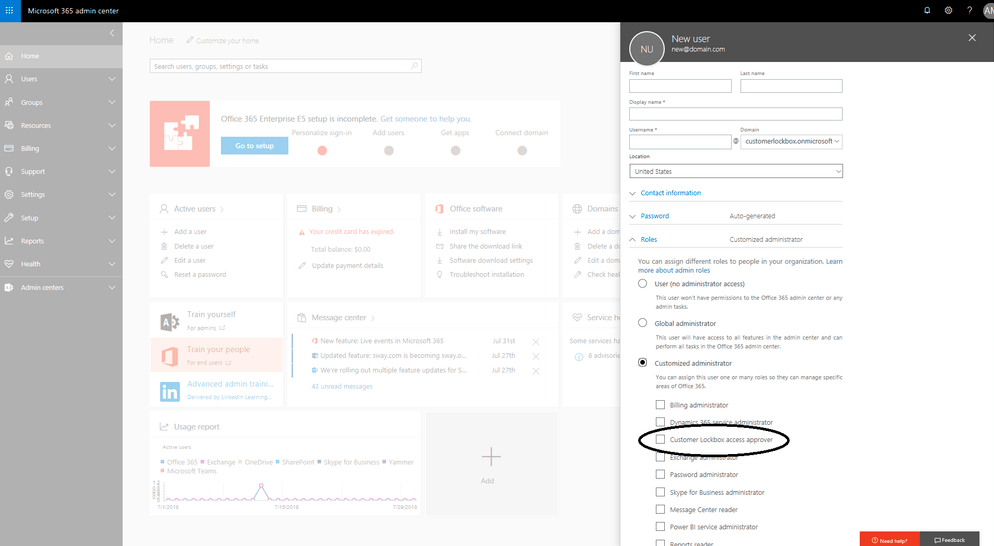This screenshot has width=994, height=546.
Task: Open the Reports menu in sidebar
Action: tap(60, 241)
